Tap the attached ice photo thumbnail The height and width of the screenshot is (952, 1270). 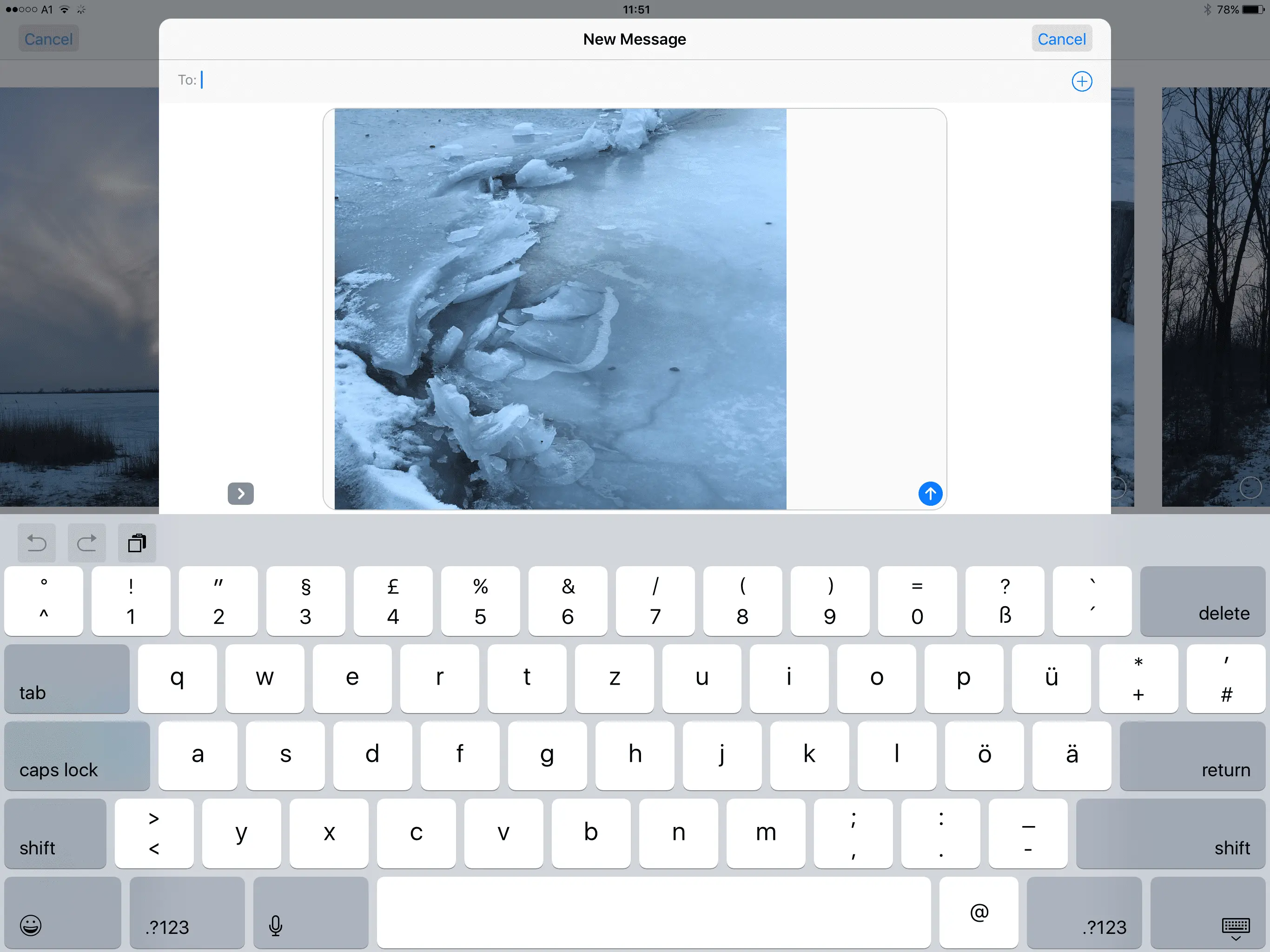coord(560,309)
